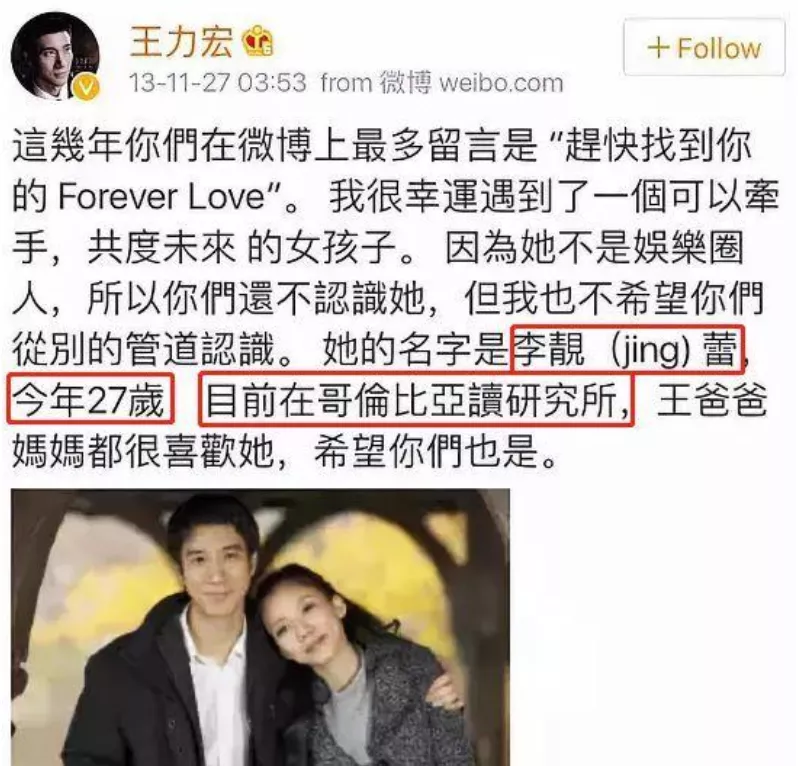Click the word from before 微博
The image size is (798, 766).
pos(347,83)
